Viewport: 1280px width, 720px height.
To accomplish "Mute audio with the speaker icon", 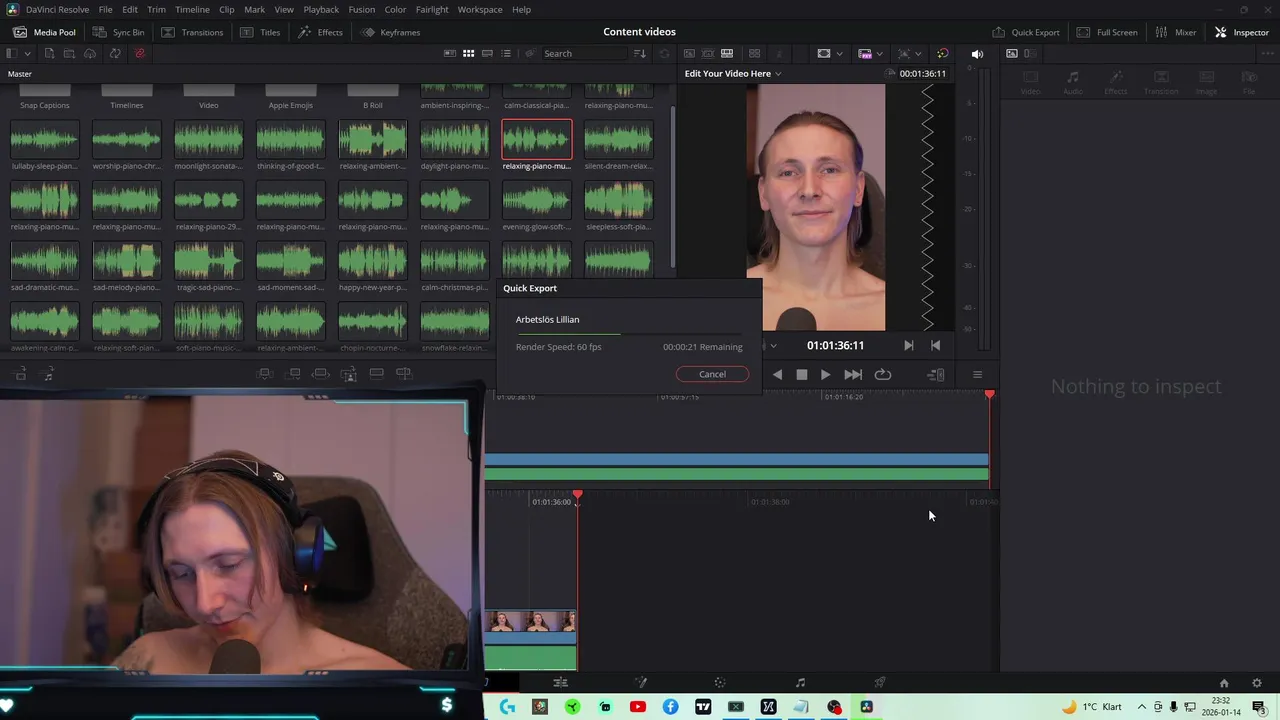I will point(977,53).
